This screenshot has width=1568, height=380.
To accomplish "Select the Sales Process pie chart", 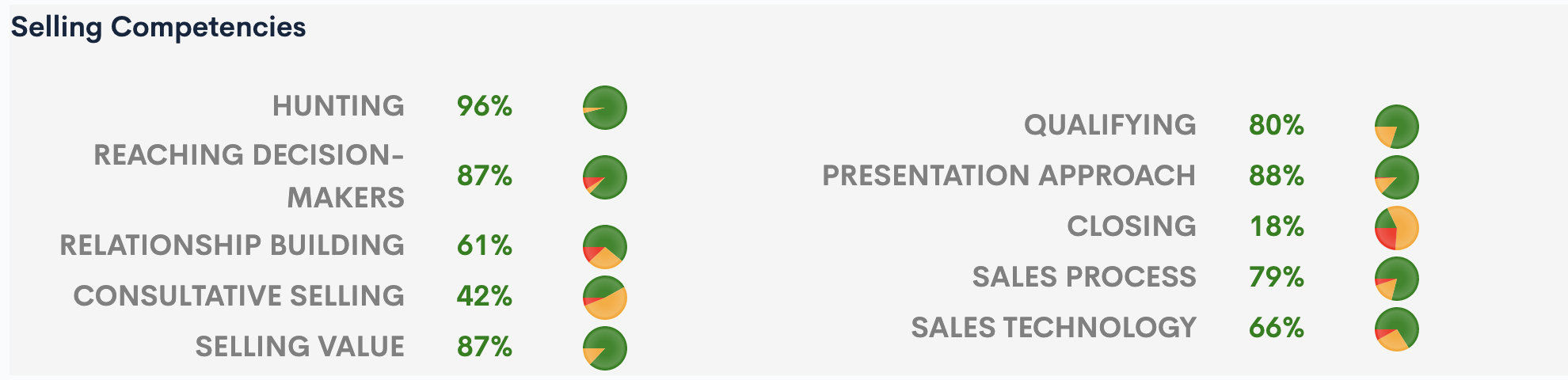I will coord(1397,279).
